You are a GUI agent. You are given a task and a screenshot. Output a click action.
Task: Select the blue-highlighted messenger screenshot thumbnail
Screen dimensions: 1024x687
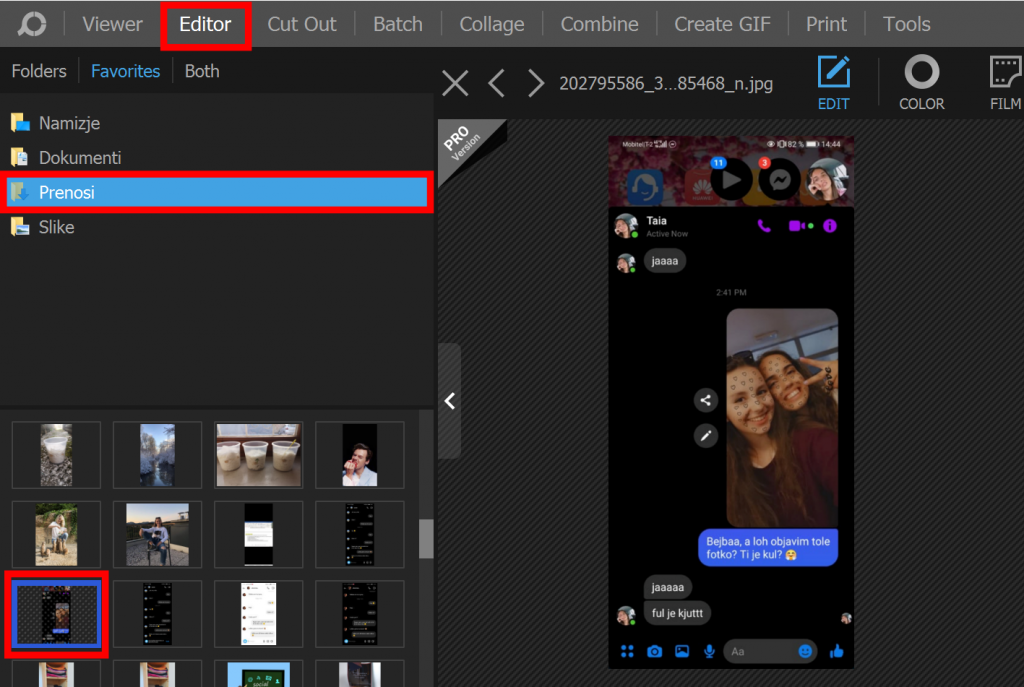57,614
